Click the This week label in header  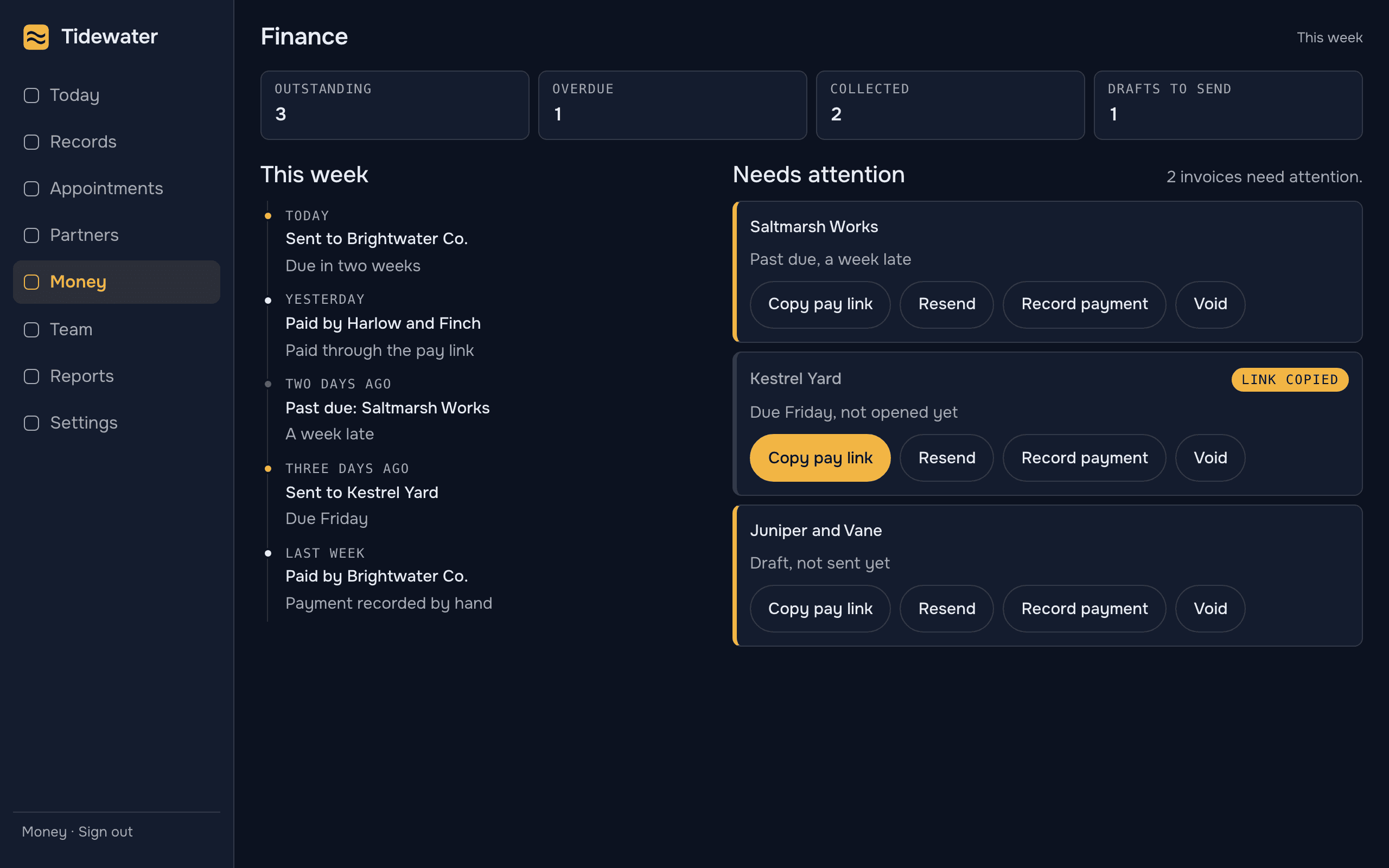click(1329, 38)
